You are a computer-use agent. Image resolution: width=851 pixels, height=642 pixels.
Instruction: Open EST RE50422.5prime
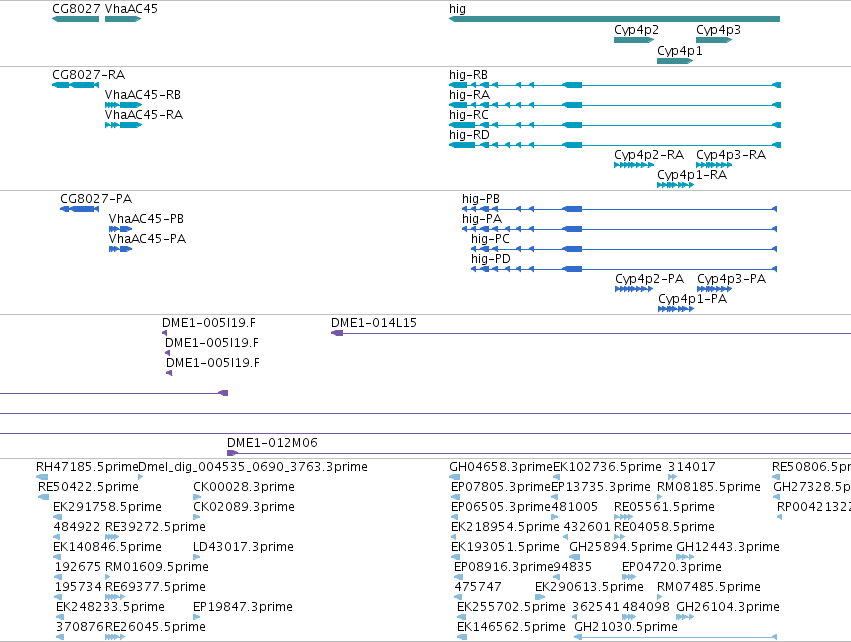point(44,497)
